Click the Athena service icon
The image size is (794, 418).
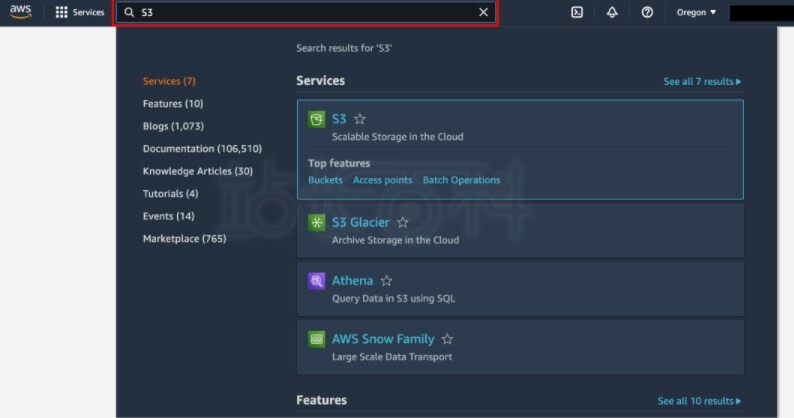316,281
